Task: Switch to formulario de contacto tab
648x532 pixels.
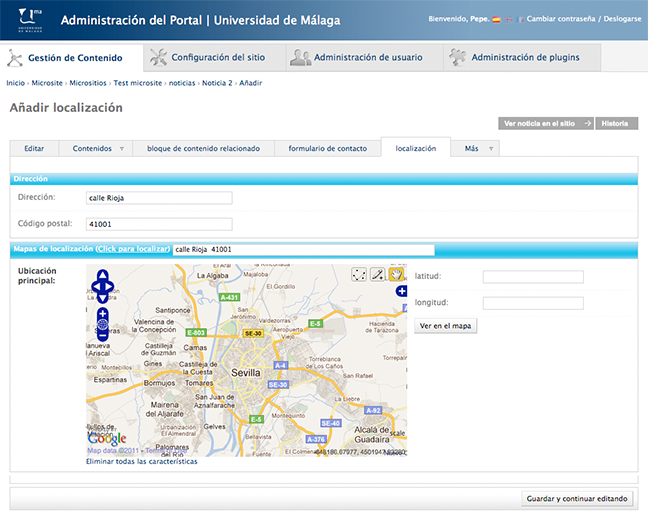Action: pyautogui.click(x=328, y=148)
